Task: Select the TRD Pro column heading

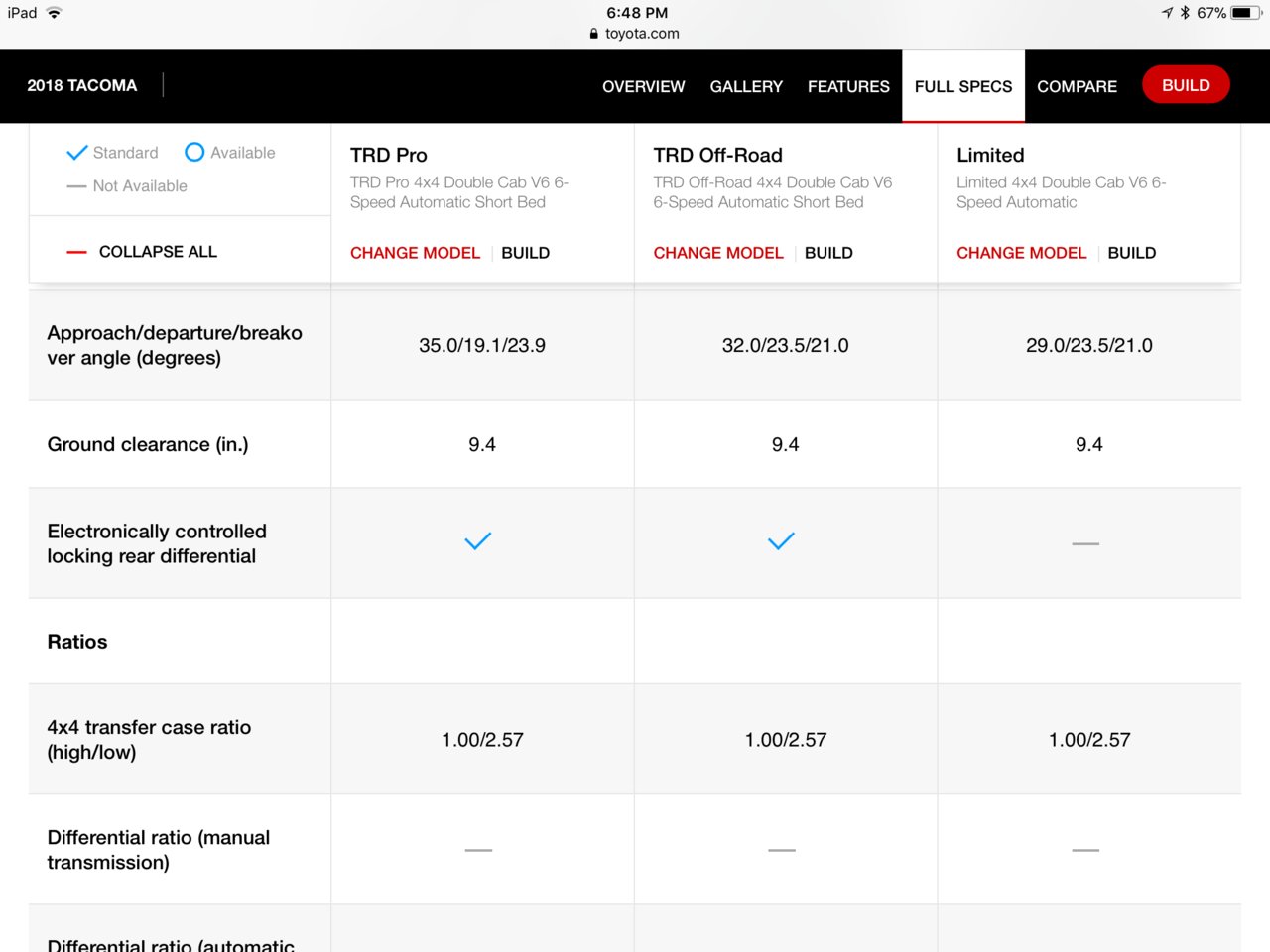Action: pos(389,155)
